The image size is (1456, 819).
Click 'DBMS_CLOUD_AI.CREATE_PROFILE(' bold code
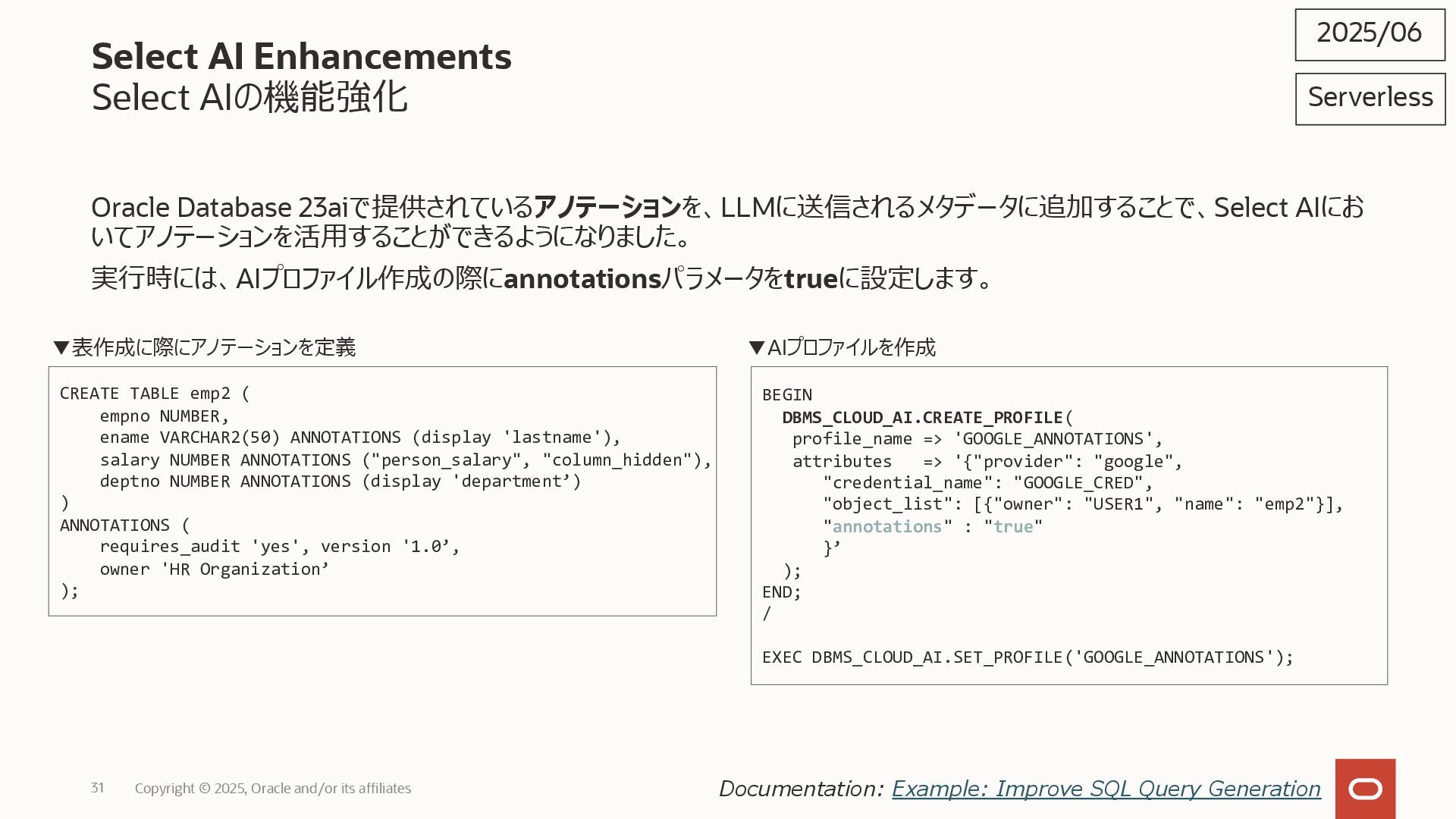pos(927,418)
